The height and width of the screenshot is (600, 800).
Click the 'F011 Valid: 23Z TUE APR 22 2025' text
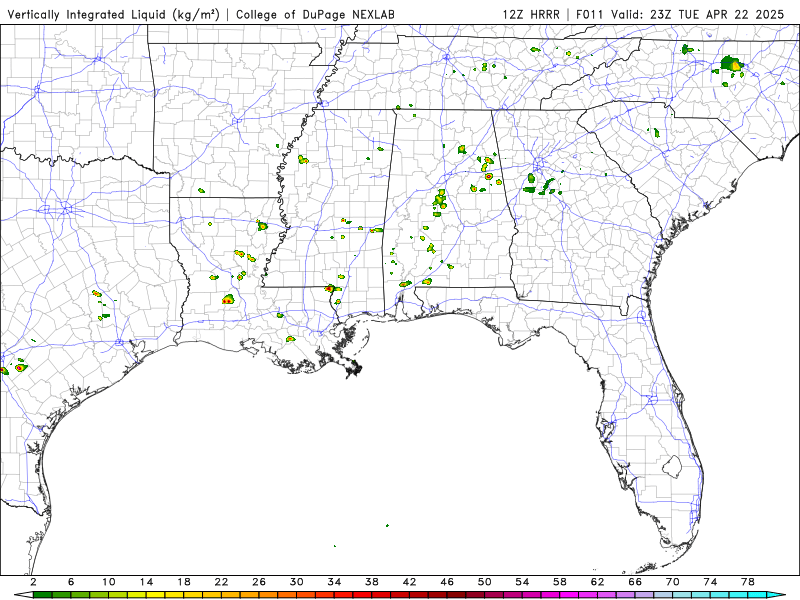click(x=680, y=15)
